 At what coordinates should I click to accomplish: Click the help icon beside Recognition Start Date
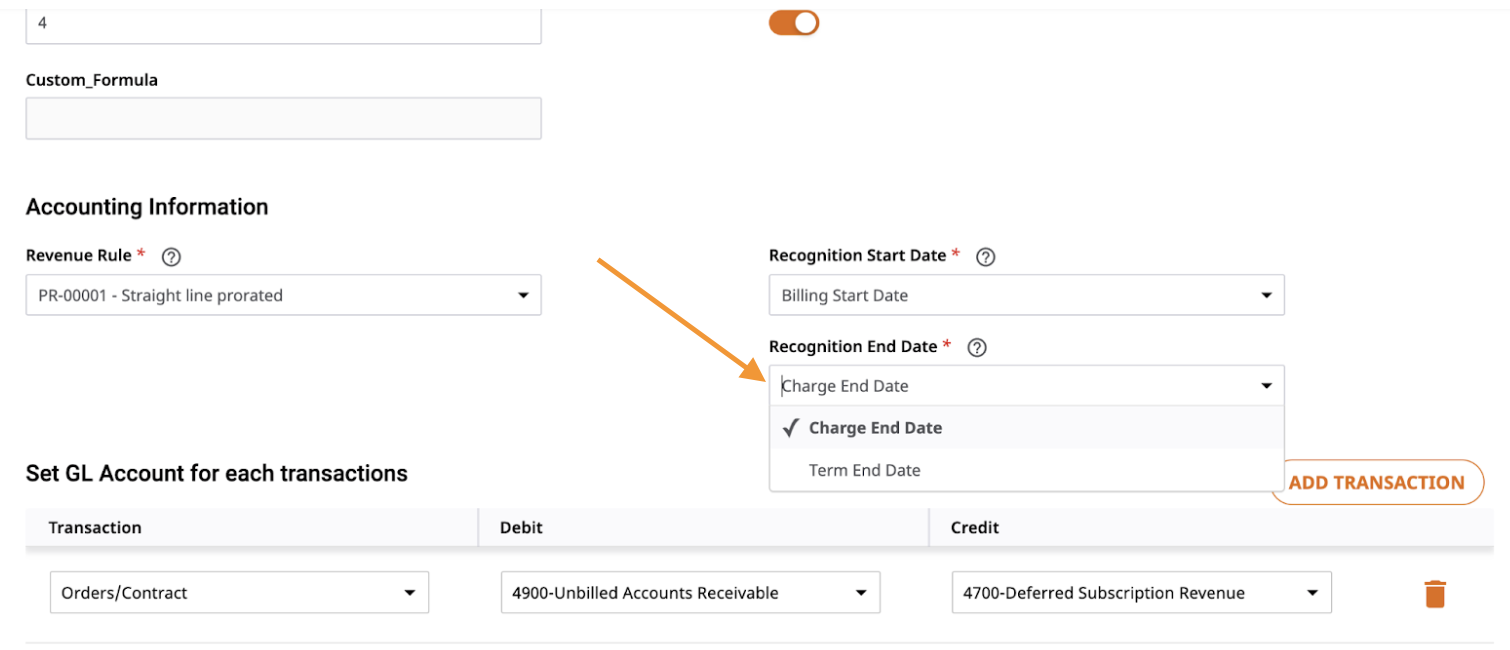985,257
